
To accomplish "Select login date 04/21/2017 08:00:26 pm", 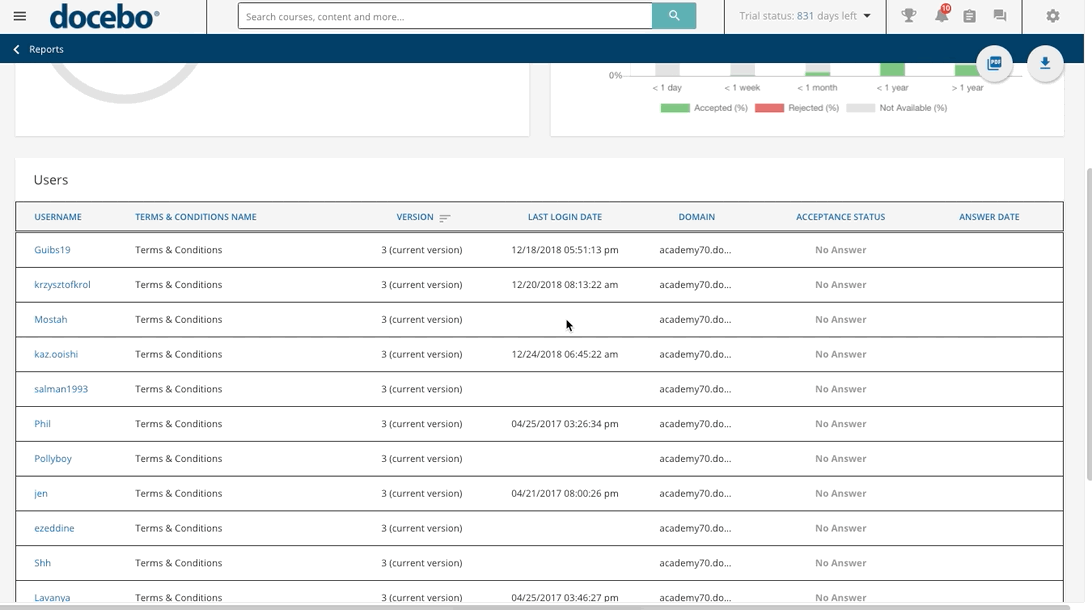I will pyautogui.click(x=565, y=494).
